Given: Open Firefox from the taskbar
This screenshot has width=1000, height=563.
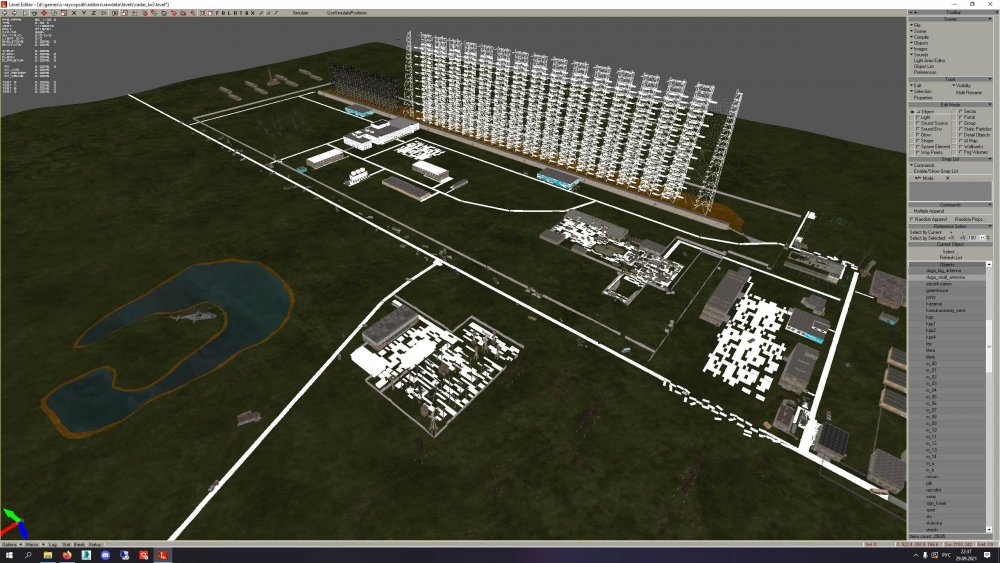Looking at the screenshot, I should (x=67, y=555).
